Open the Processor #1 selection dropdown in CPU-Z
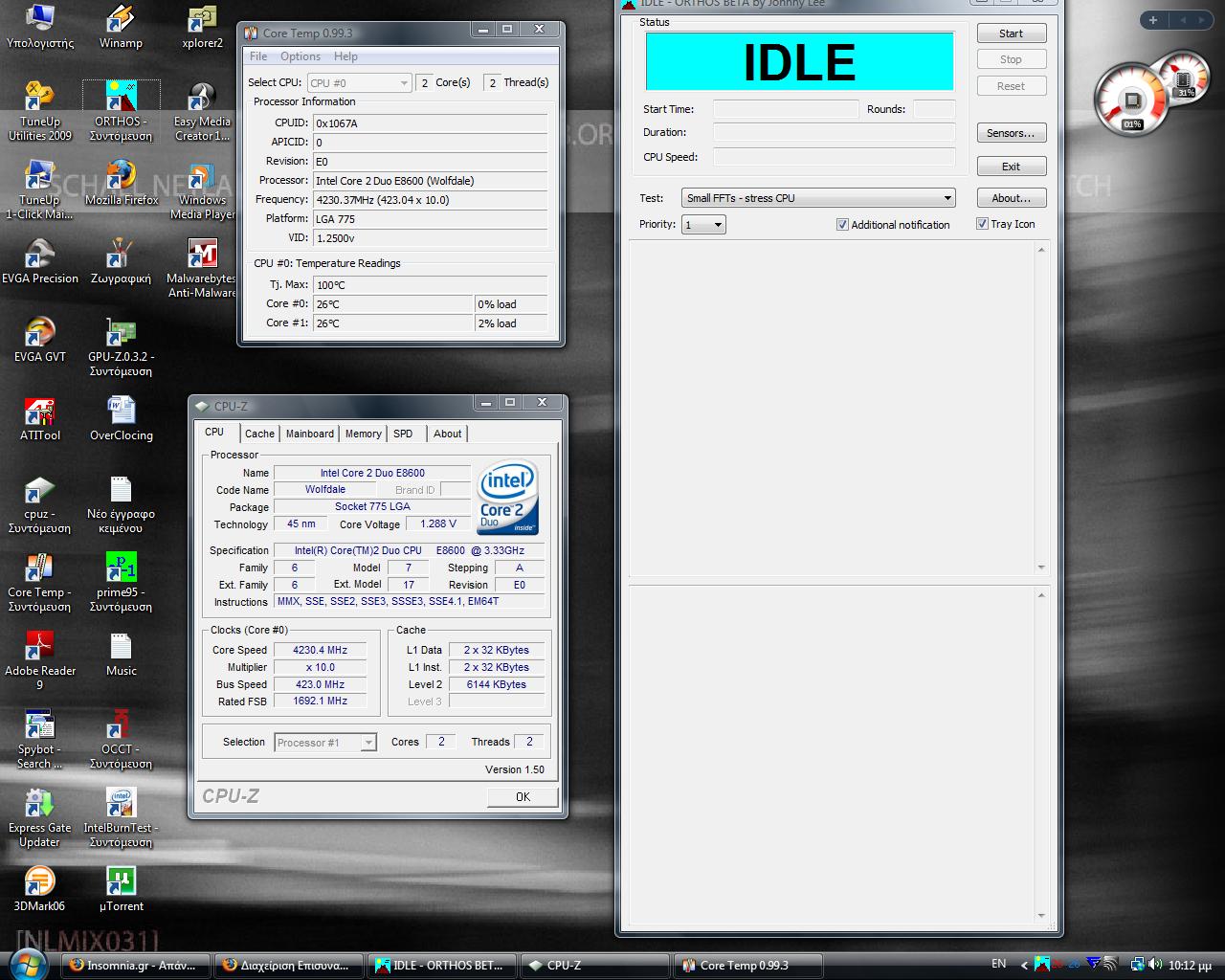Viewport: 1225px width, 980px height. point(325,743)
